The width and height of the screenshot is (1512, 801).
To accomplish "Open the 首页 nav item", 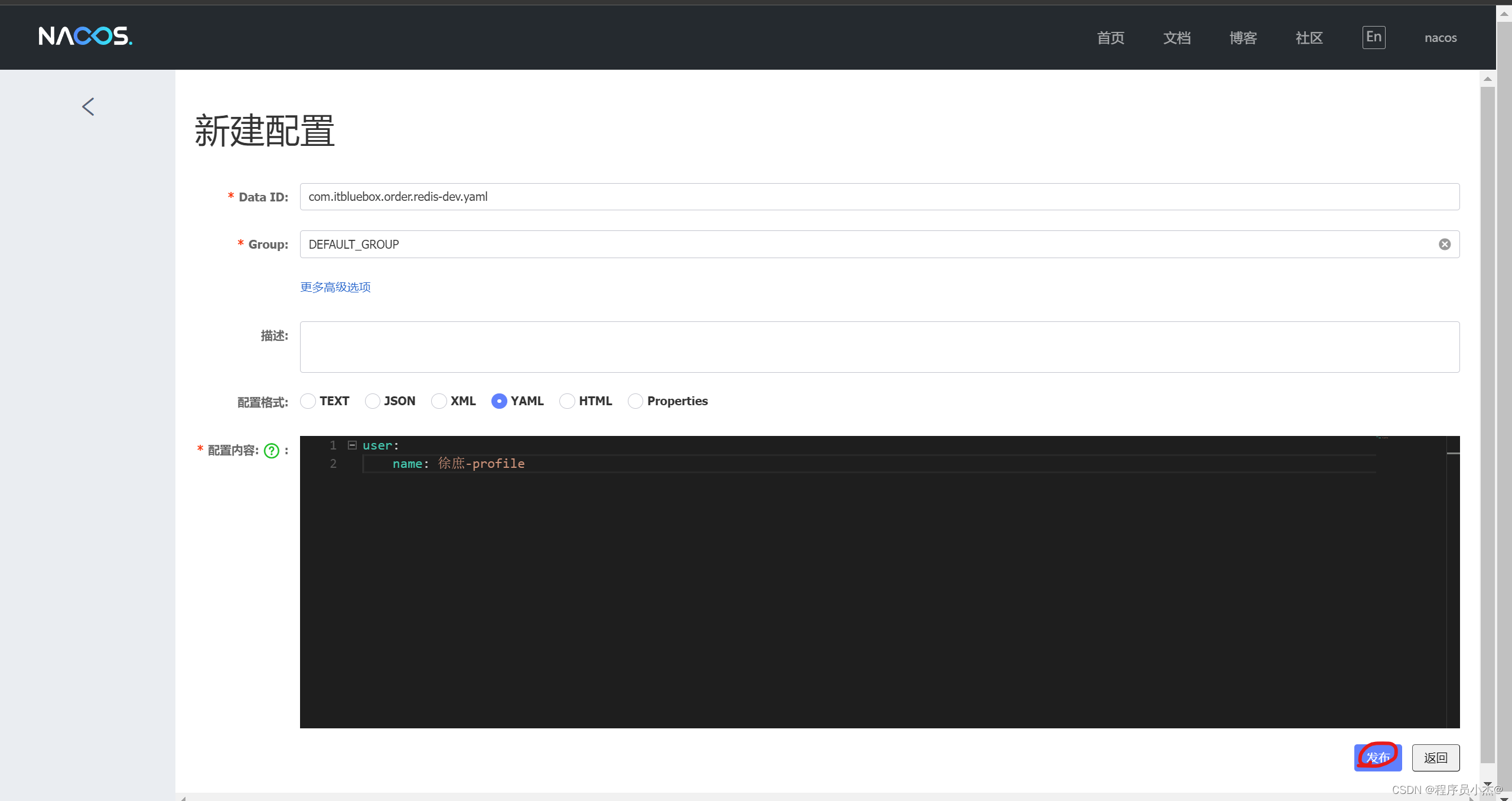I will [1110, 38].
